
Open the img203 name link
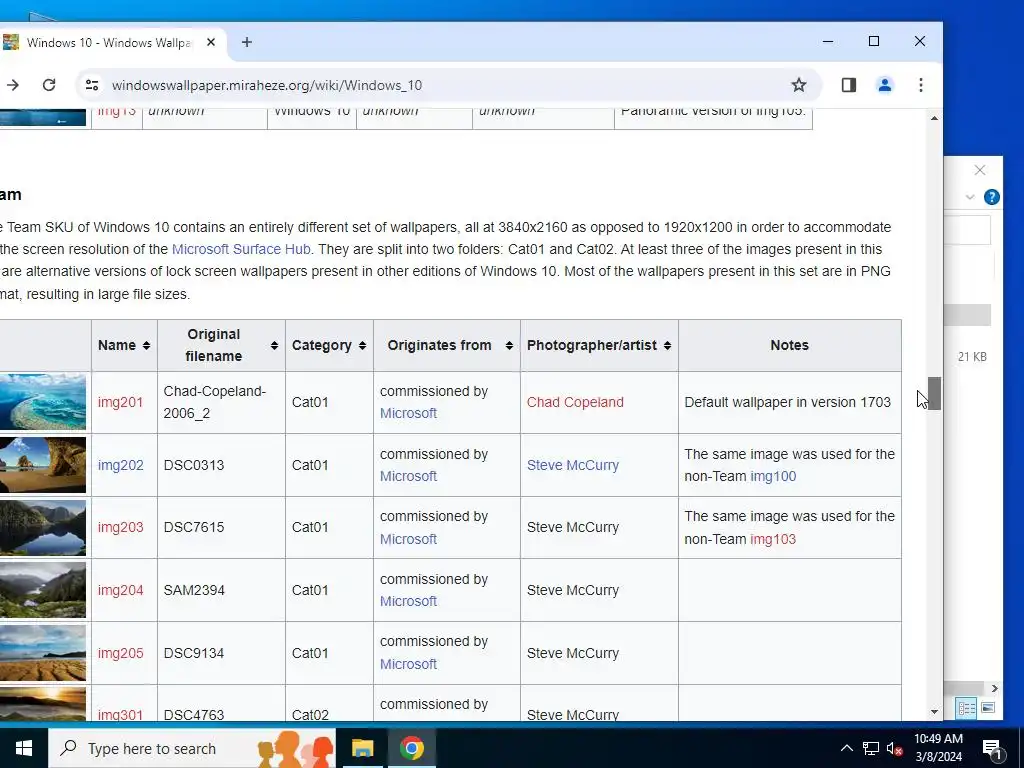click(x=120, y=527)
